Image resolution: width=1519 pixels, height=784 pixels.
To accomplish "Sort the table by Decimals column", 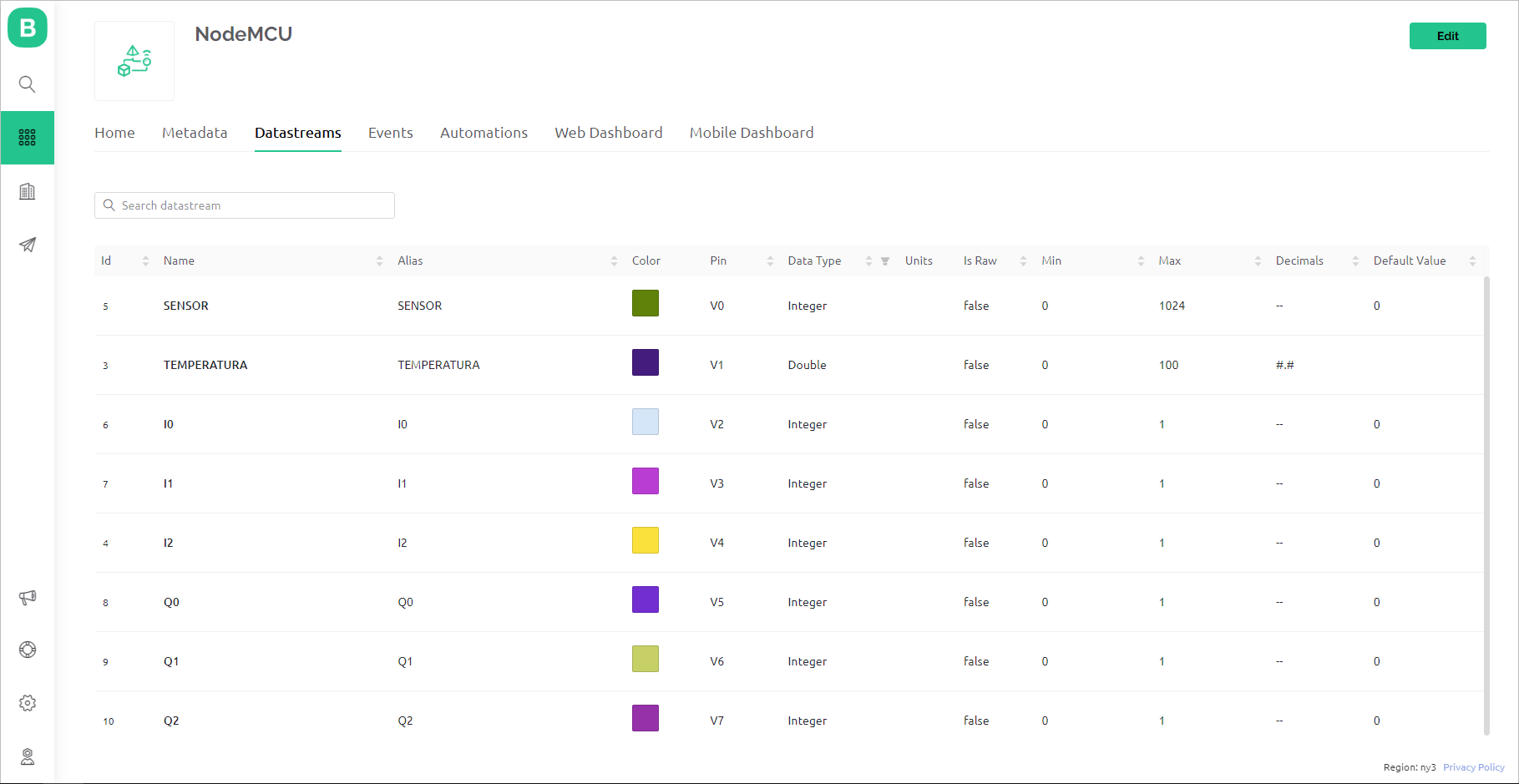I will coord(1355,261).
